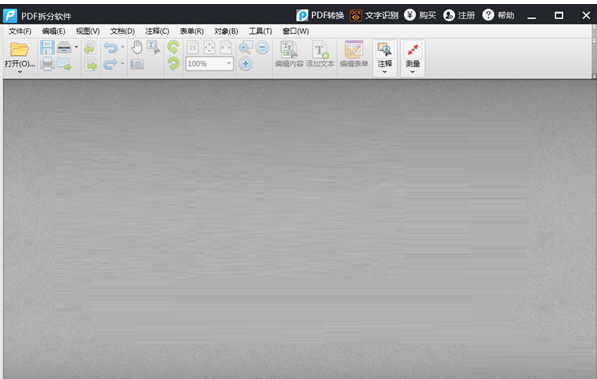Click the 帮助 help button

click(x=498, y=15)
